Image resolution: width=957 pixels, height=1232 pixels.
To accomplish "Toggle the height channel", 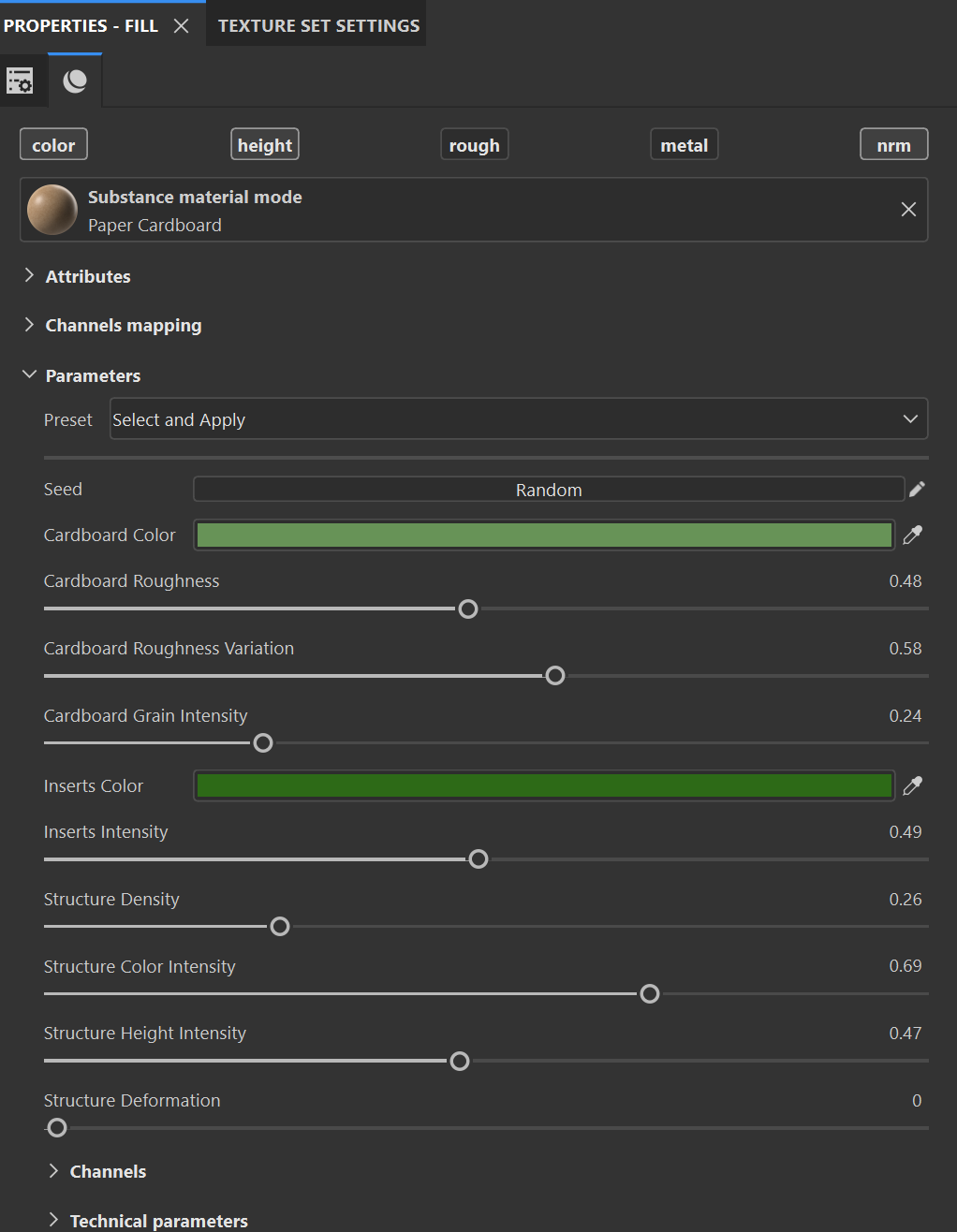I will [x=265, y=145].
